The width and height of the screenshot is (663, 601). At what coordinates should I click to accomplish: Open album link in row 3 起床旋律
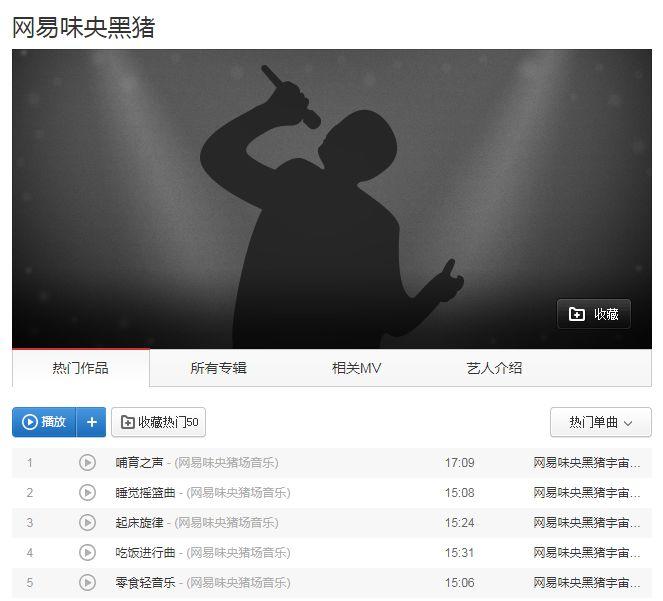(x=586, y=523)
